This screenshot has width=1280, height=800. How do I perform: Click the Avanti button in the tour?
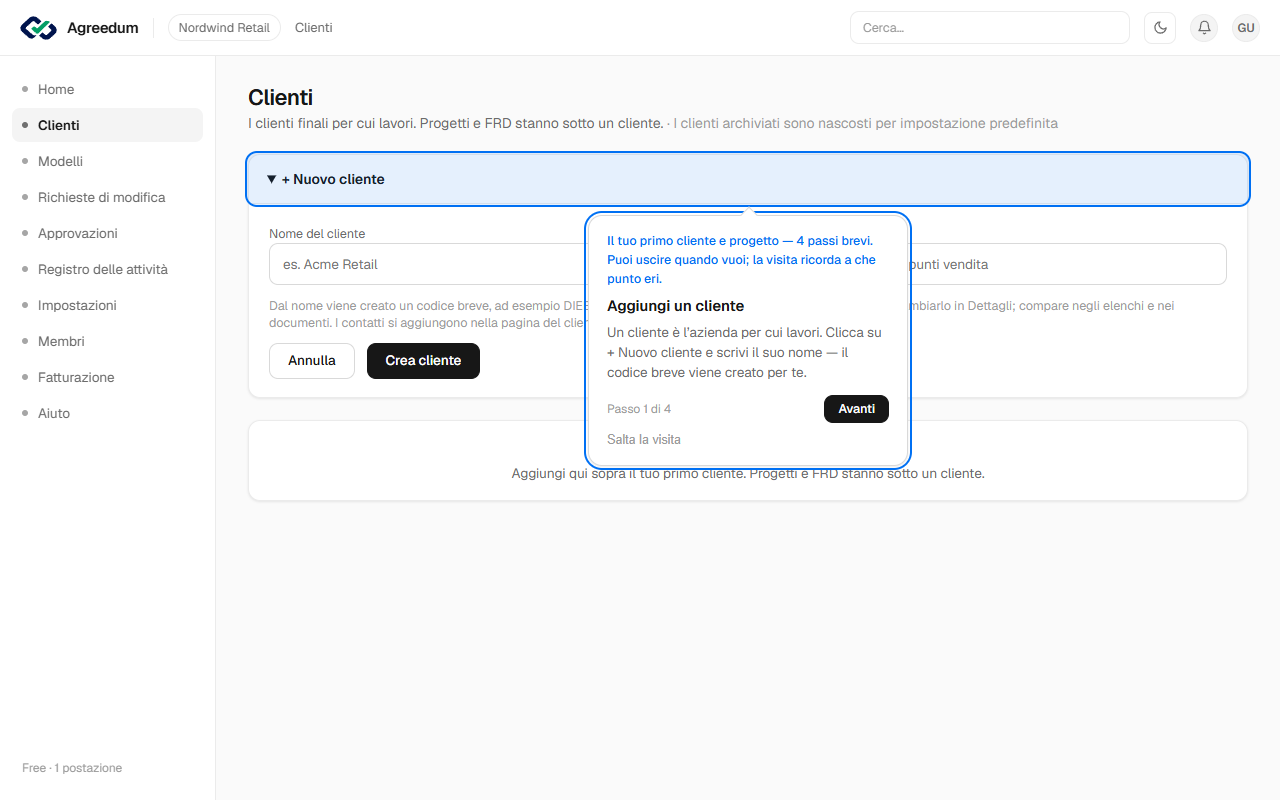pos(856,409)
